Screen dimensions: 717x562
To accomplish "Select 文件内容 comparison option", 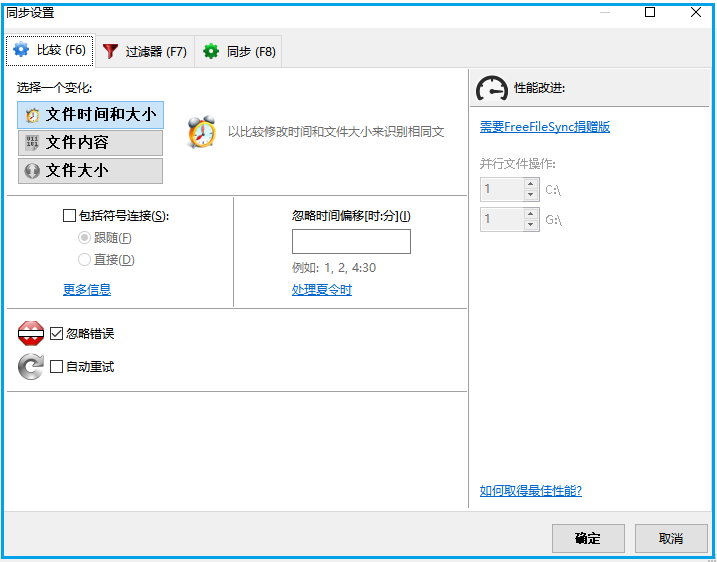I will (x=91, y=143).
